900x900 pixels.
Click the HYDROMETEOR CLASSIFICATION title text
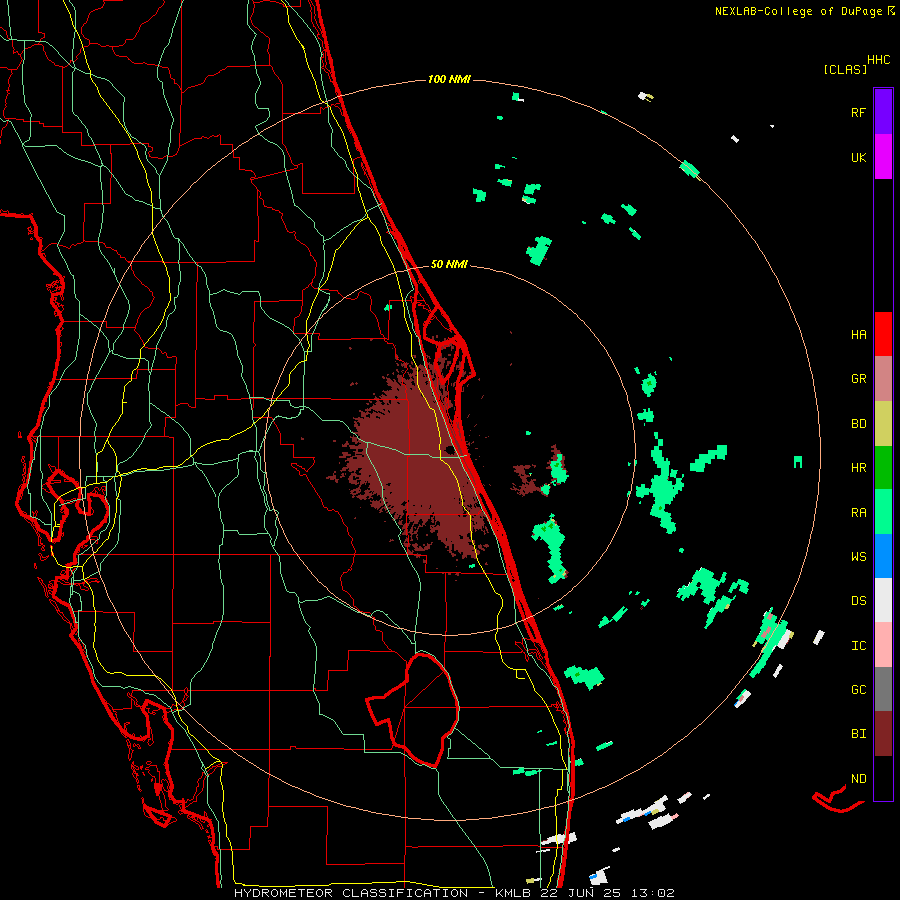pyautogui.click(x=351, y=893)
